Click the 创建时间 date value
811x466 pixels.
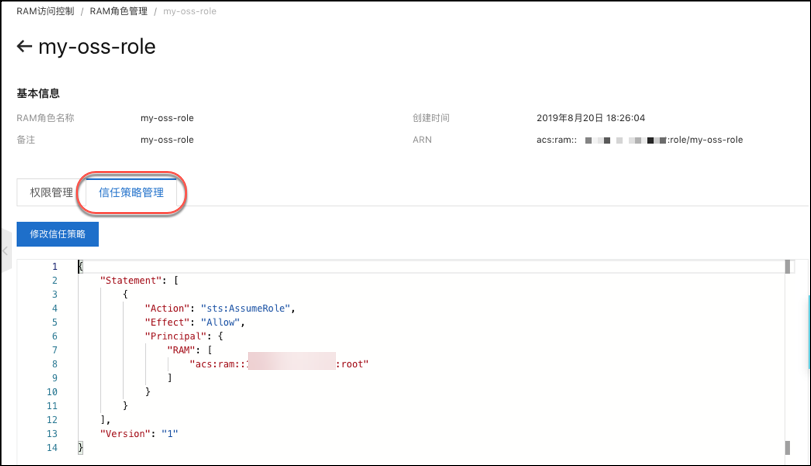[x=590, y=118]
